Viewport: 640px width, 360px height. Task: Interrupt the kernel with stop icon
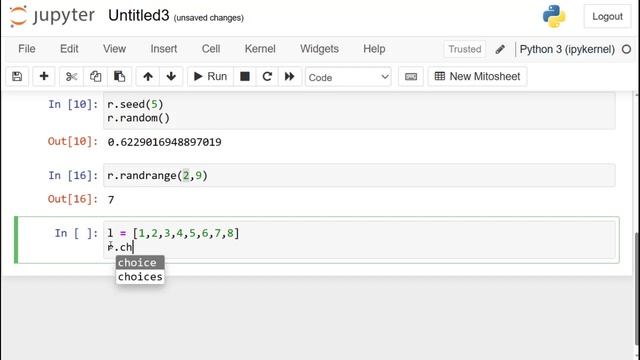[x=245, y=76]
